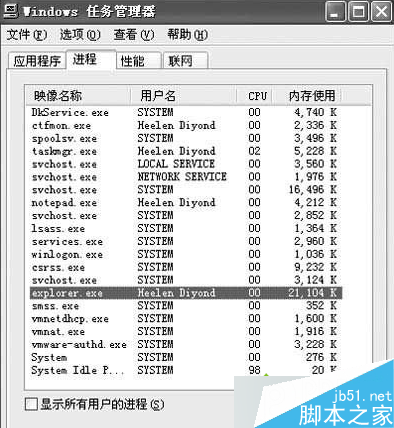Select the vmware-authd.exe process
Screen dimensions: 394x428
tap(185, 344)
